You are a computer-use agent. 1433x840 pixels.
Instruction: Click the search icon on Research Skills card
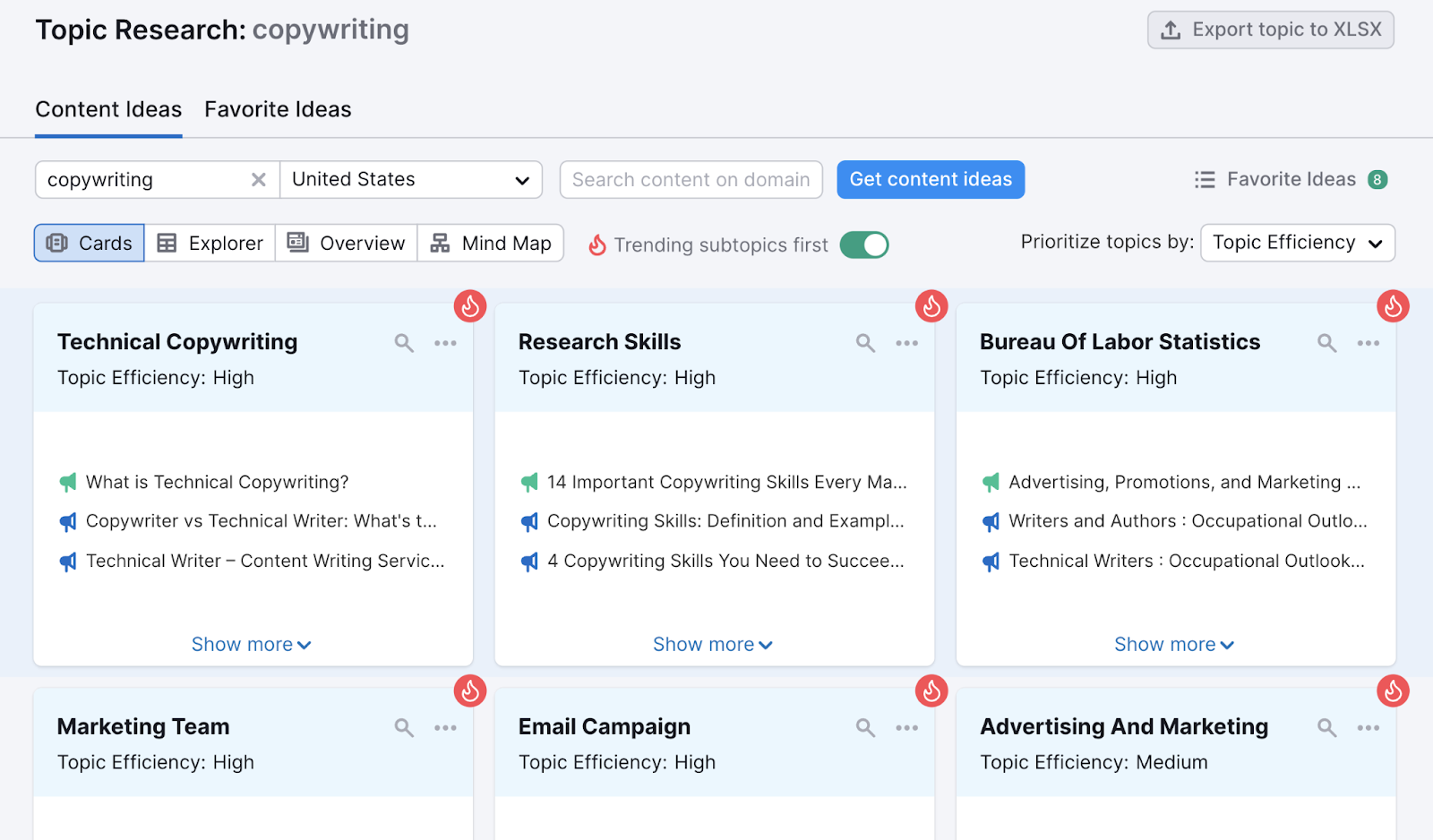pos(865,343)
